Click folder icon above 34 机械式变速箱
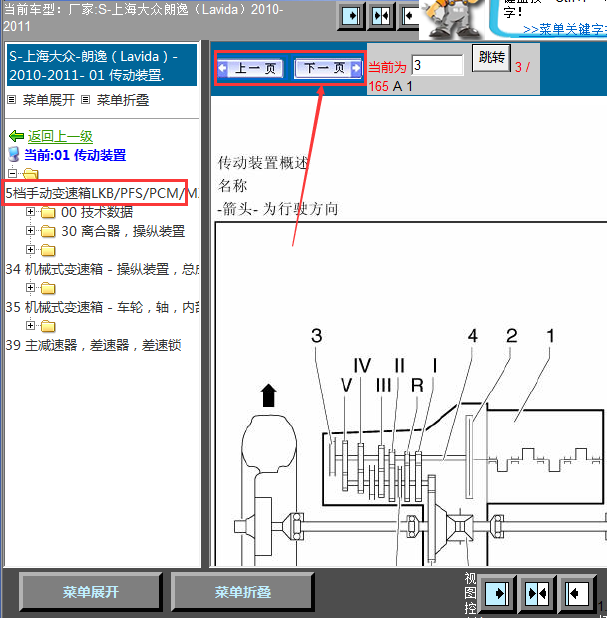The image size is (607, 618). tap(48, 250)
